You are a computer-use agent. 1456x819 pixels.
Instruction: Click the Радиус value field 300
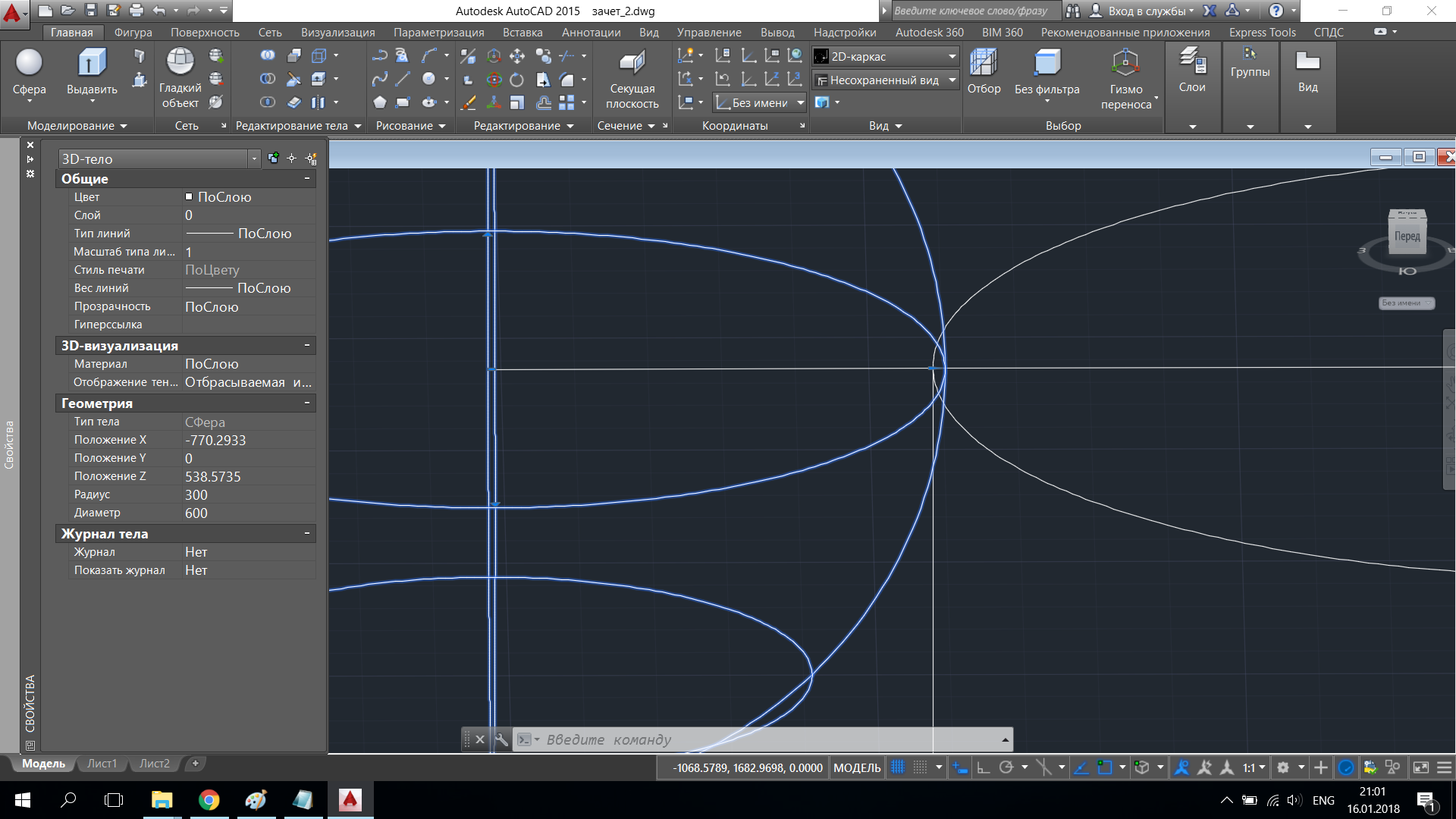click(249, 494)
